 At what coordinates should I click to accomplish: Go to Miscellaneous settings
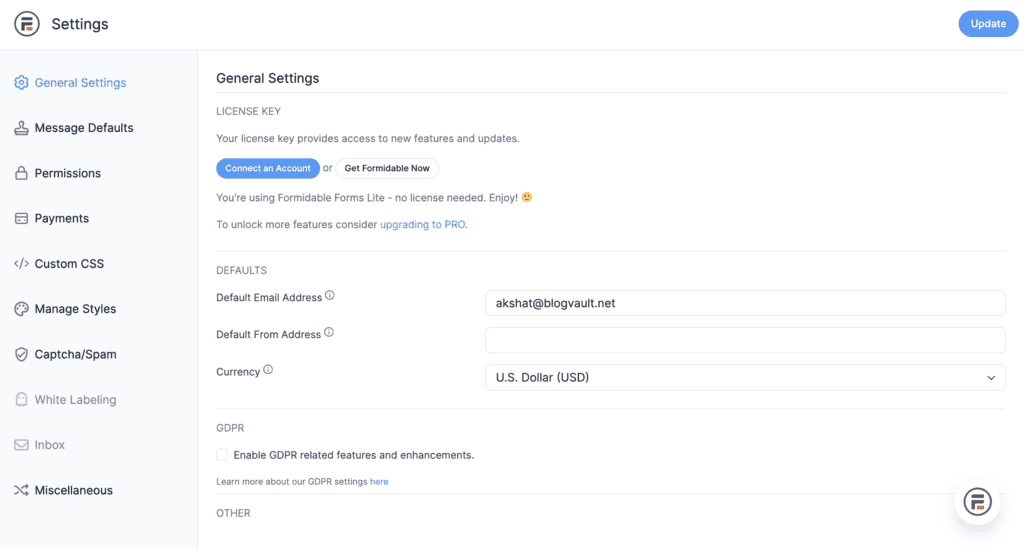[x=73, y=490]
